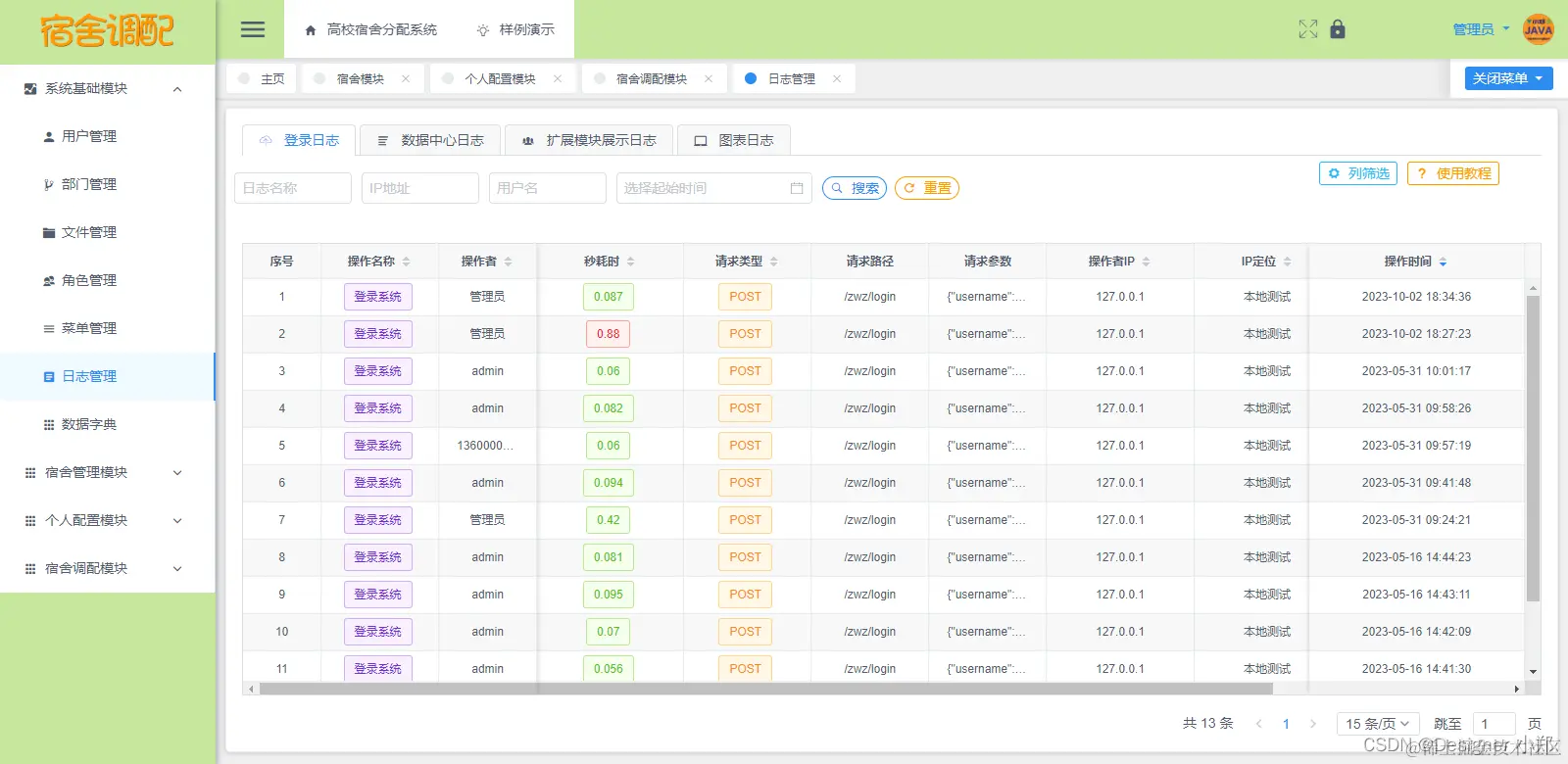This screenshot has height=764, width=1568.
Task: Open 文件管理 in sidebar
Action: (108, 232)
